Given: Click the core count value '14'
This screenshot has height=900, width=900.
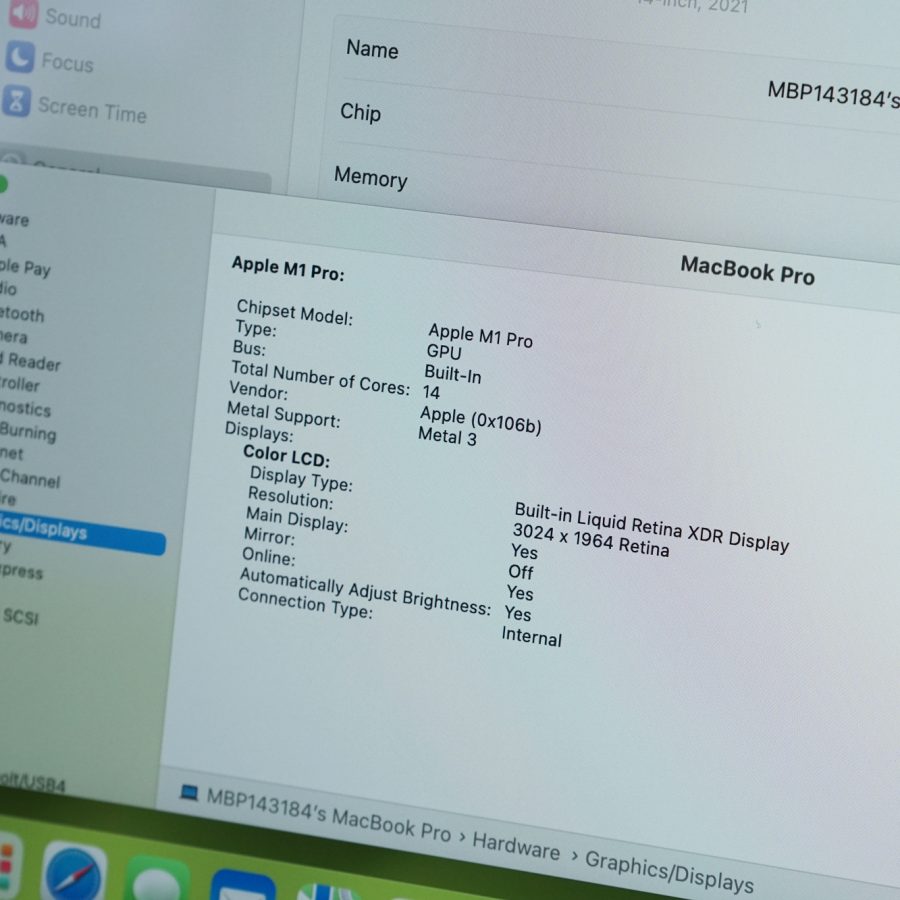Looking at the screenshot, I should 431,393.
